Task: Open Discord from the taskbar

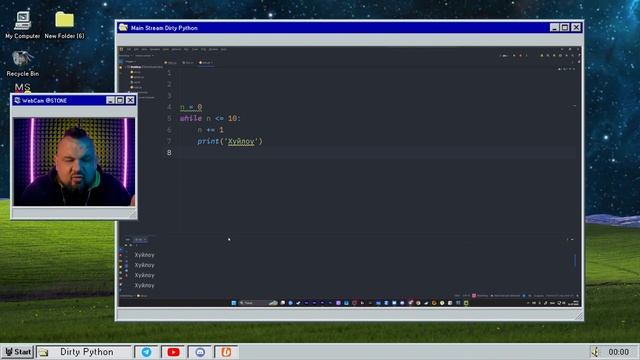Action: click(x=200, y=352)
